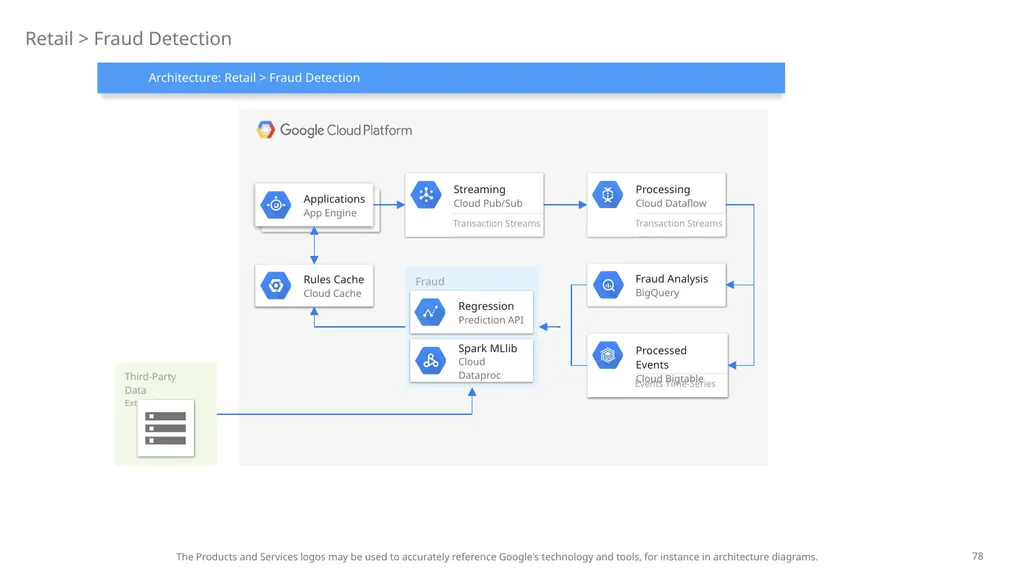Image resolution: width=1024 pixels, height=576 pixels.
Task: Select the Rules Cache hexagon icon
Action: (x=276, y=285)
